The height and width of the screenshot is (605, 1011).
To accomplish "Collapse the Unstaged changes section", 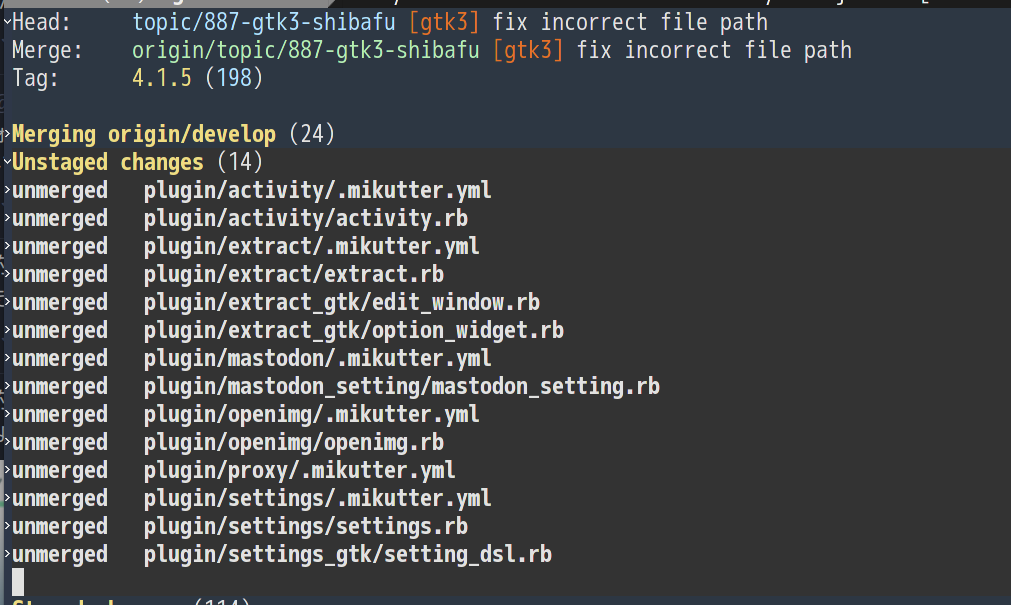I will pyautogui.click(x=7, y=162).
